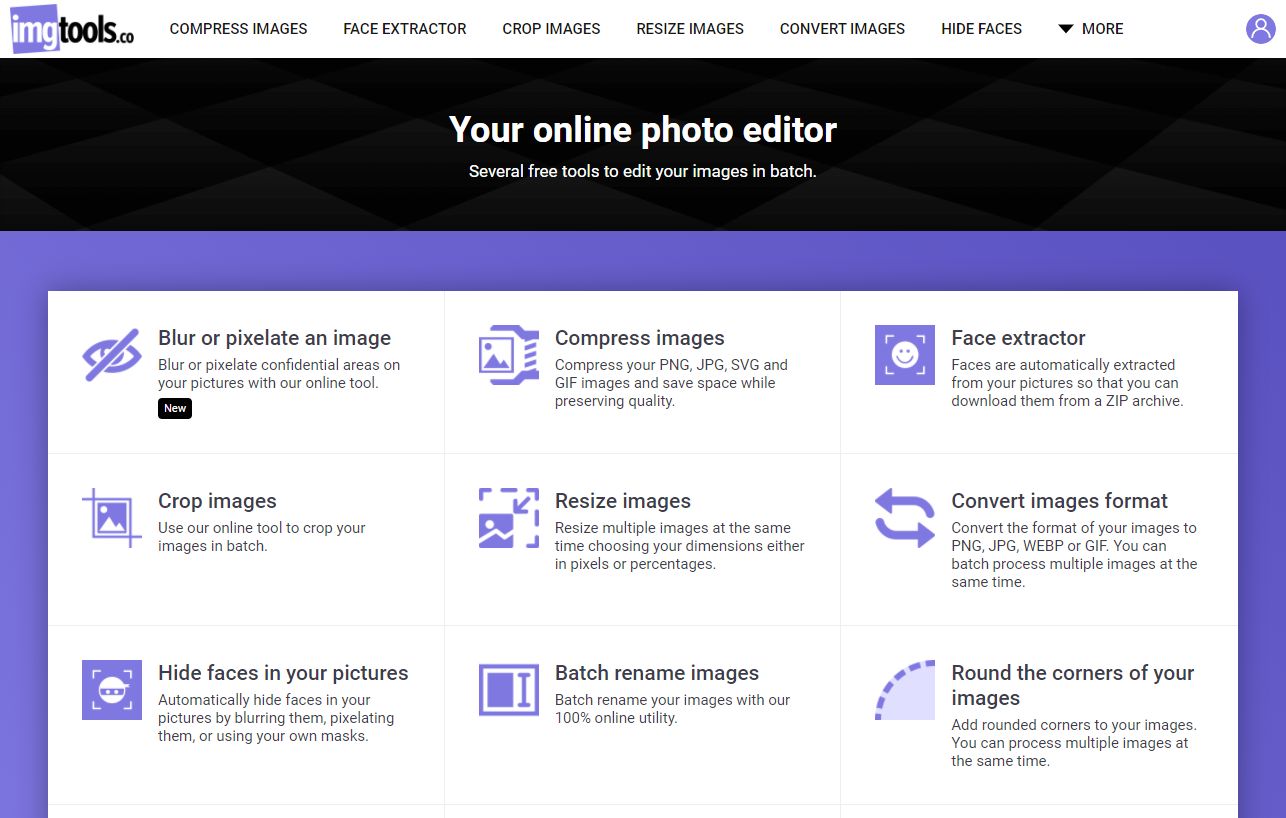Screen dimensions: 1286x818
Task: Select the Blur or pixelate tool icon
Action: click(x=110, y=354)
